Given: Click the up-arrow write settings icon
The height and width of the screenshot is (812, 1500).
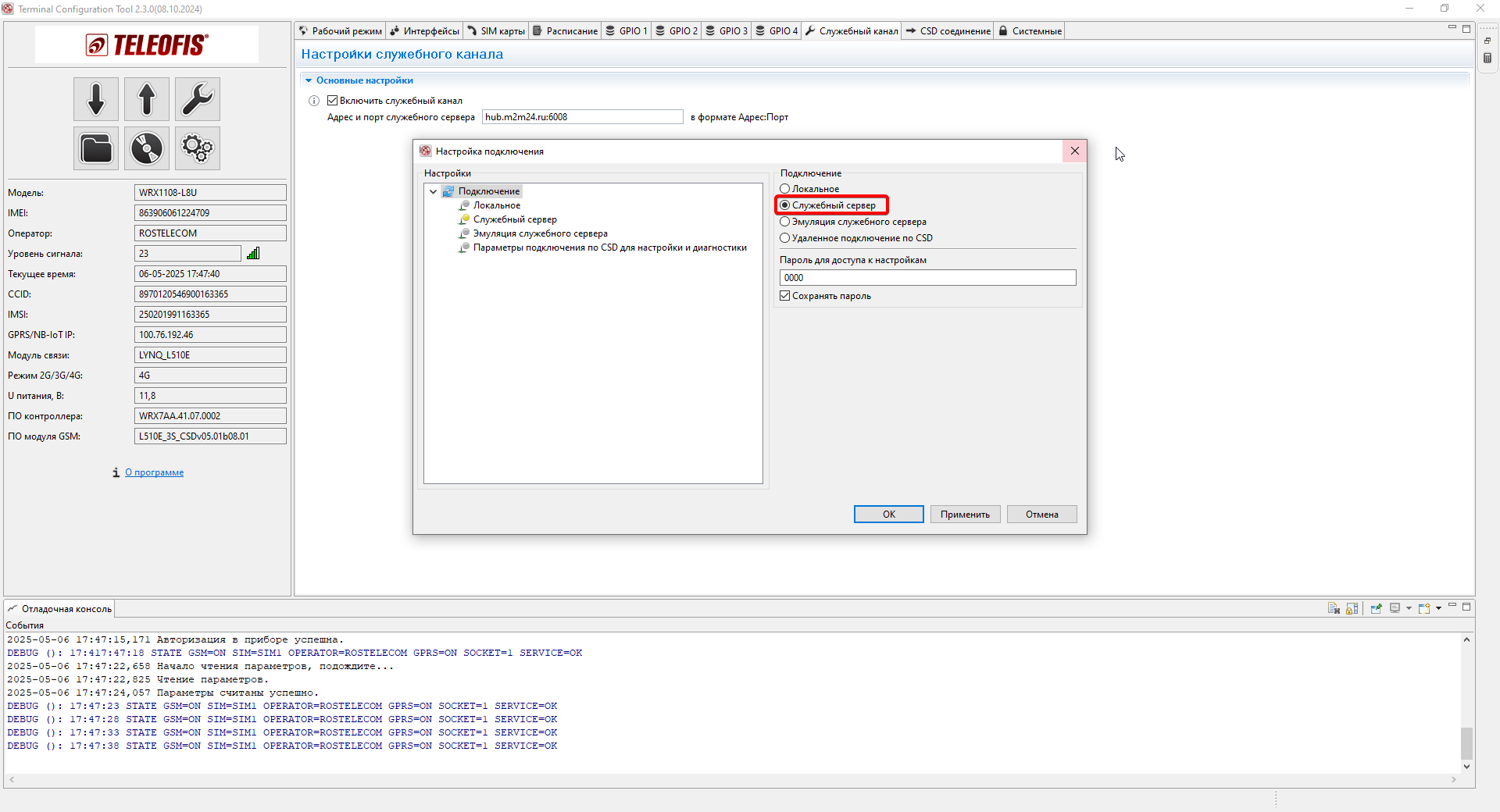Looking at the screenshot, I should coord(147,99).
